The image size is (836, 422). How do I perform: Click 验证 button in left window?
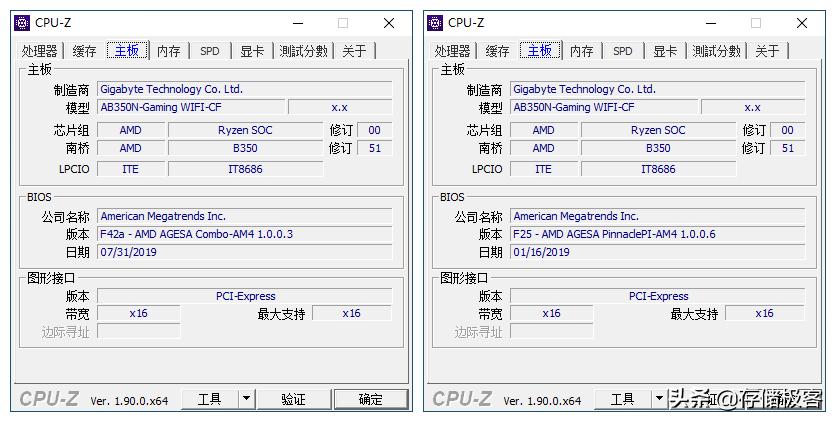click(293, 399)
